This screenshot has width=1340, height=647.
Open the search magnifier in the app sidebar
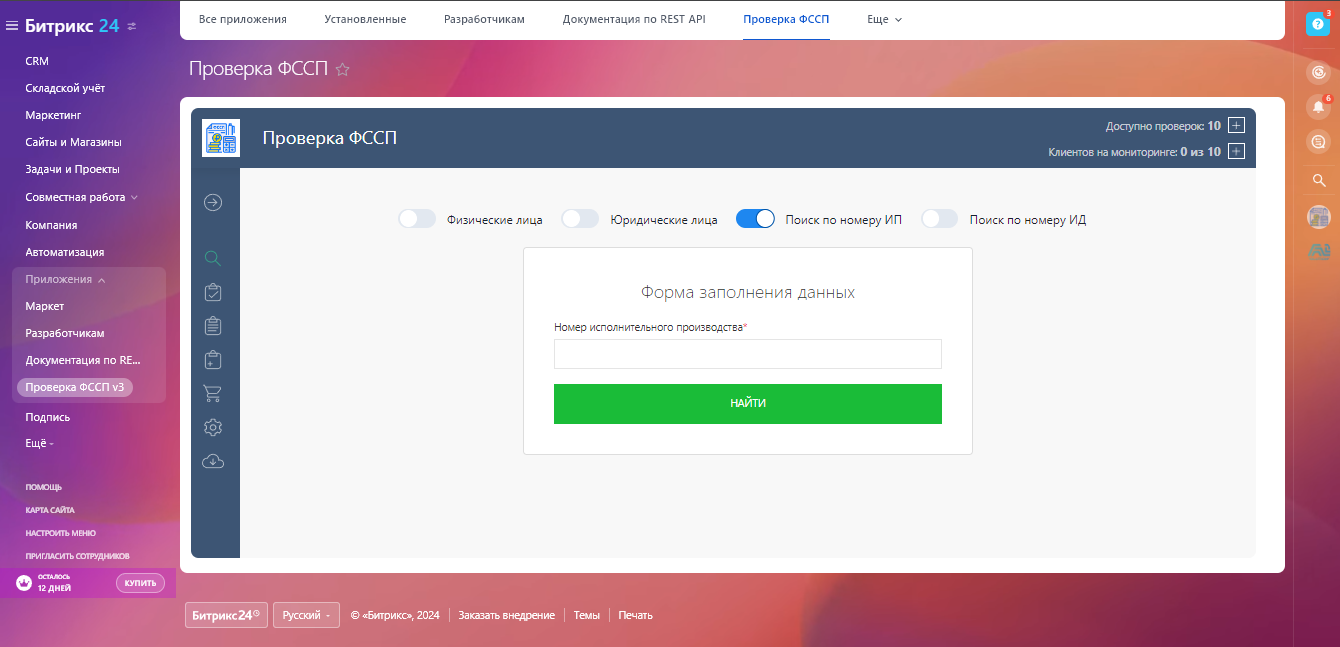(212, 258)
